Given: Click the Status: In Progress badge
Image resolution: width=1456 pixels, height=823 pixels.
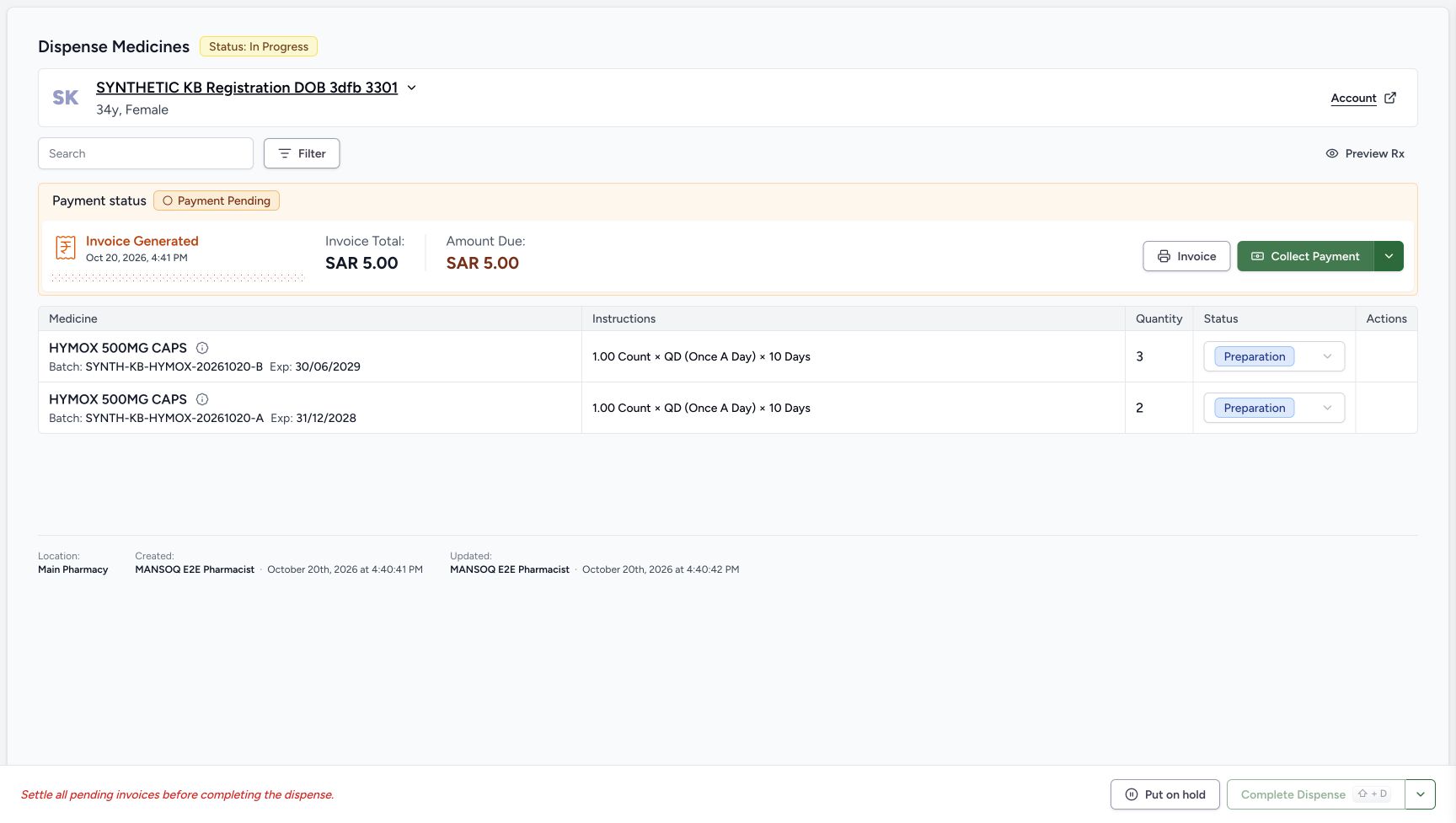Looking at the screenshot, I should 259,46.
